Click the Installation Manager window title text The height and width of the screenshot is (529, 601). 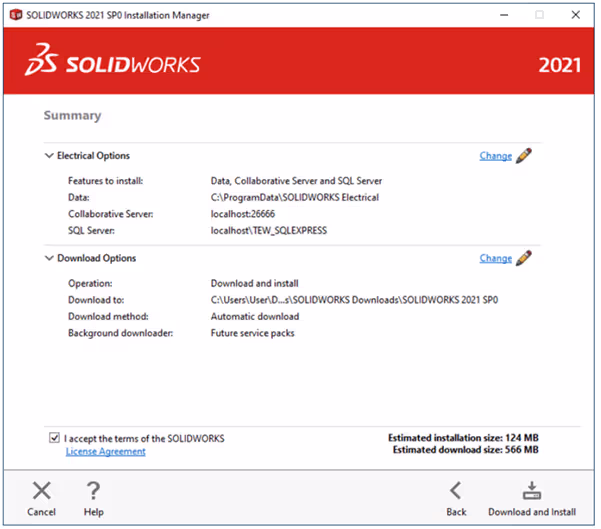click(118, 15)
